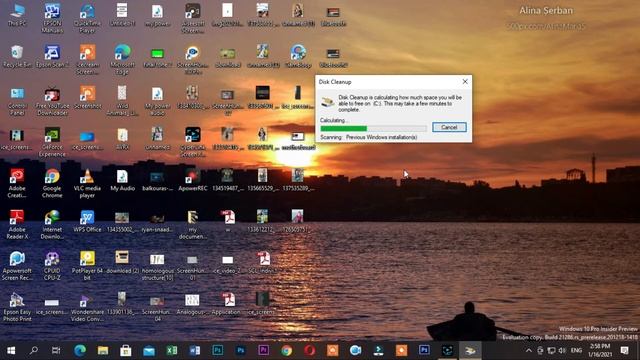
Task: Open File Explorer from the taskbar
Action: pyautogui.click(x=102, y=350)
